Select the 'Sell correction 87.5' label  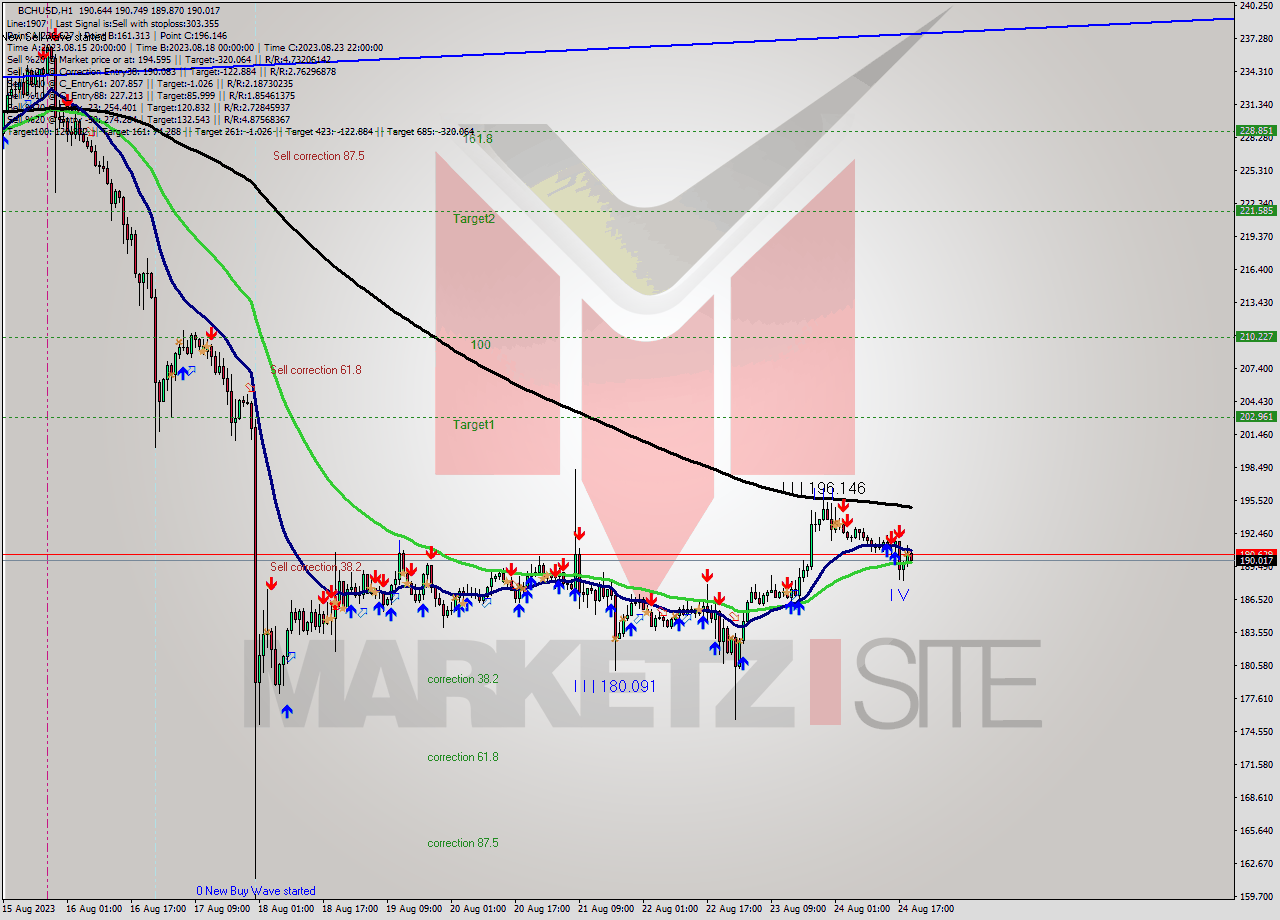(x=319, y=156)
